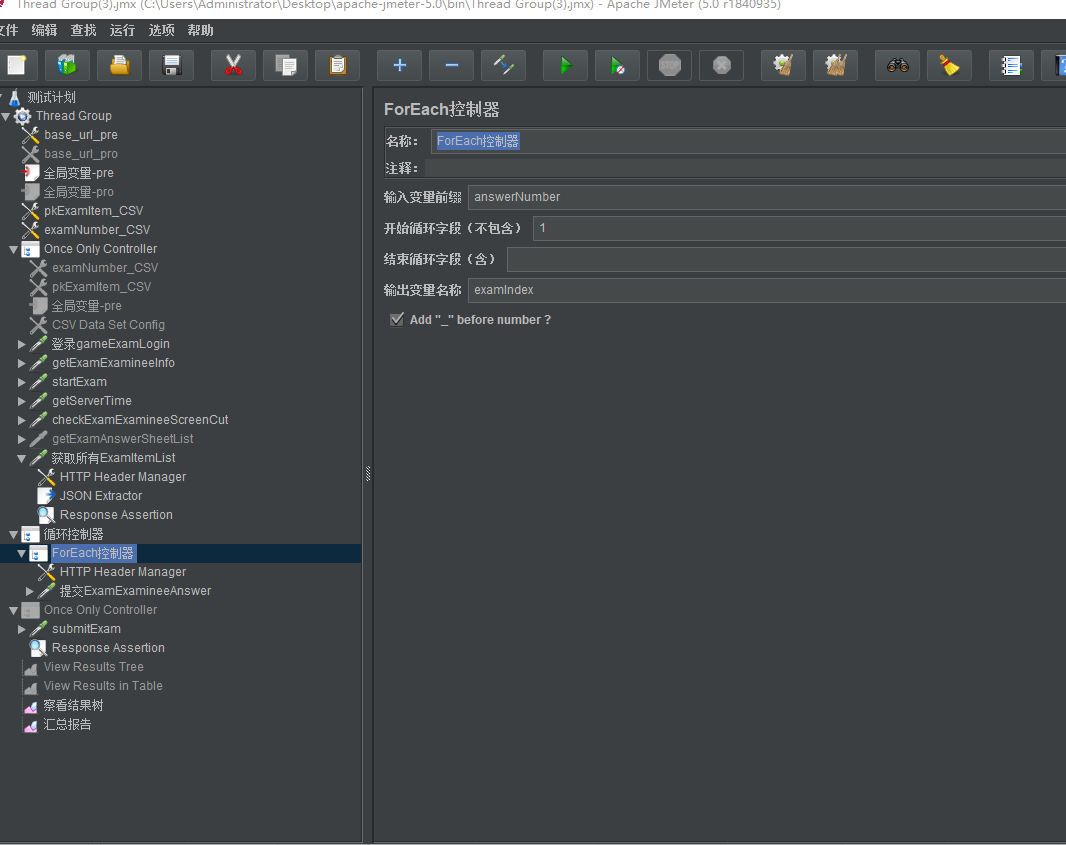1066x845 pixels.
Task: Click the Clear All results icon
Action: [836, 65]
